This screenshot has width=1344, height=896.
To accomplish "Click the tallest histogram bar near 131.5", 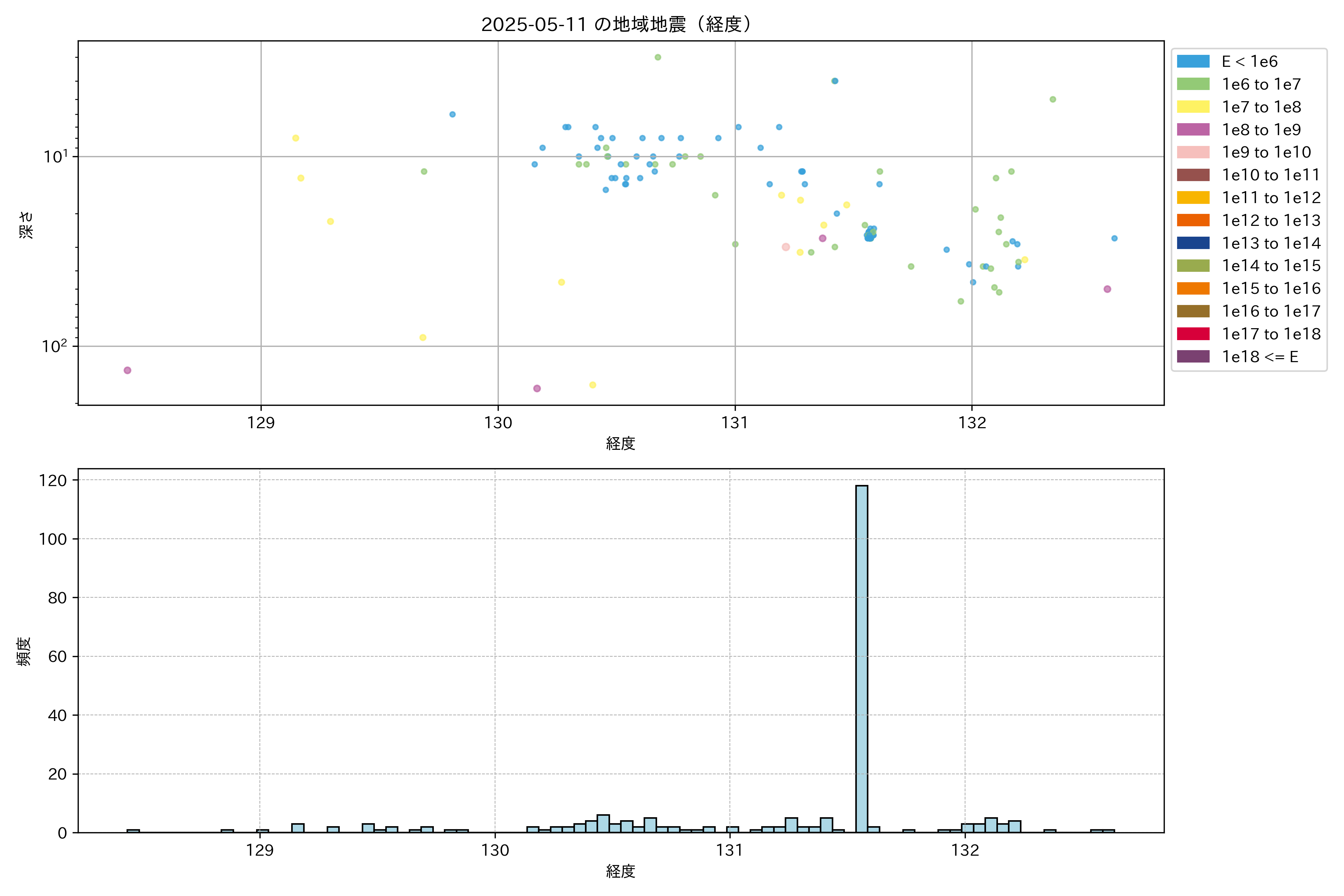I will pyautogui.click(x=861, y=657).
